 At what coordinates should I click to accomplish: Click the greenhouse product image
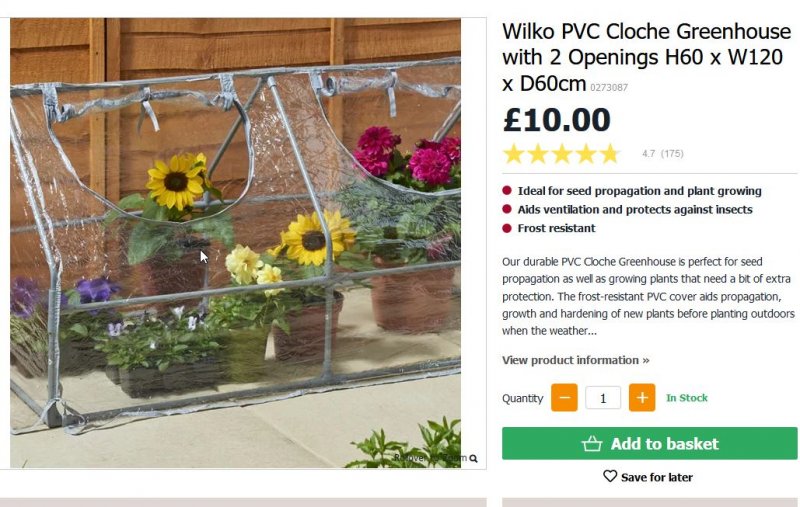(x=235, y=243)
